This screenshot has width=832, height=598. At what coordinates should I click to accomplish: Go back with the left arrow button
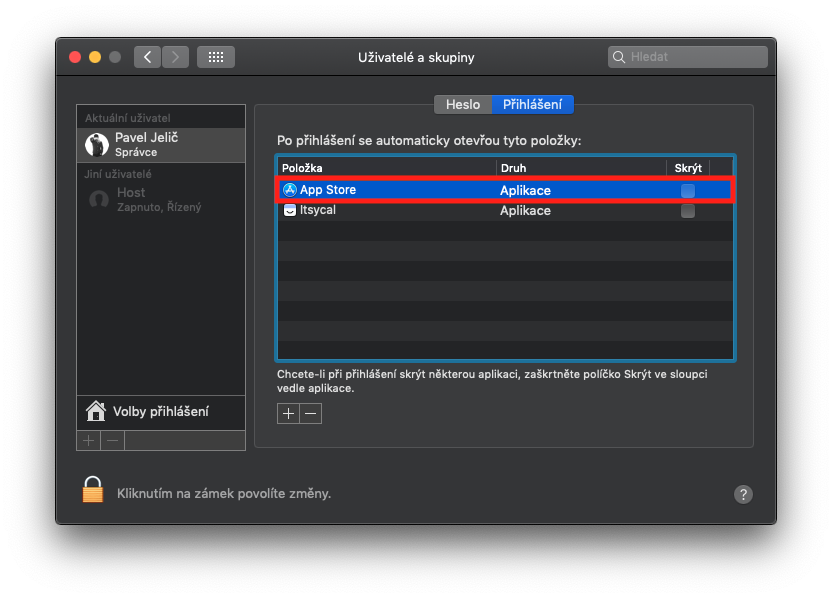[x=147, y=57]
